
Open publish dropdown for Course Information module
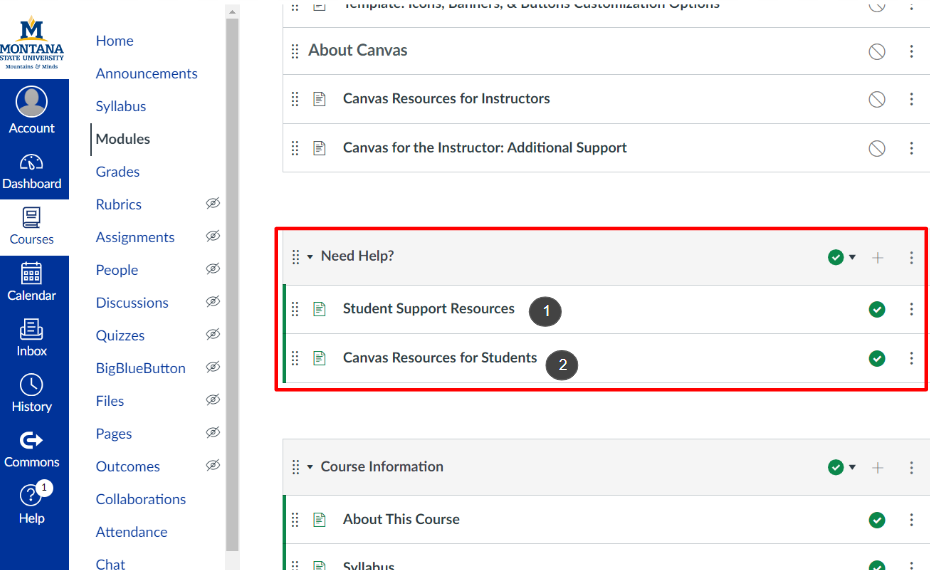(x=842, y=467)
